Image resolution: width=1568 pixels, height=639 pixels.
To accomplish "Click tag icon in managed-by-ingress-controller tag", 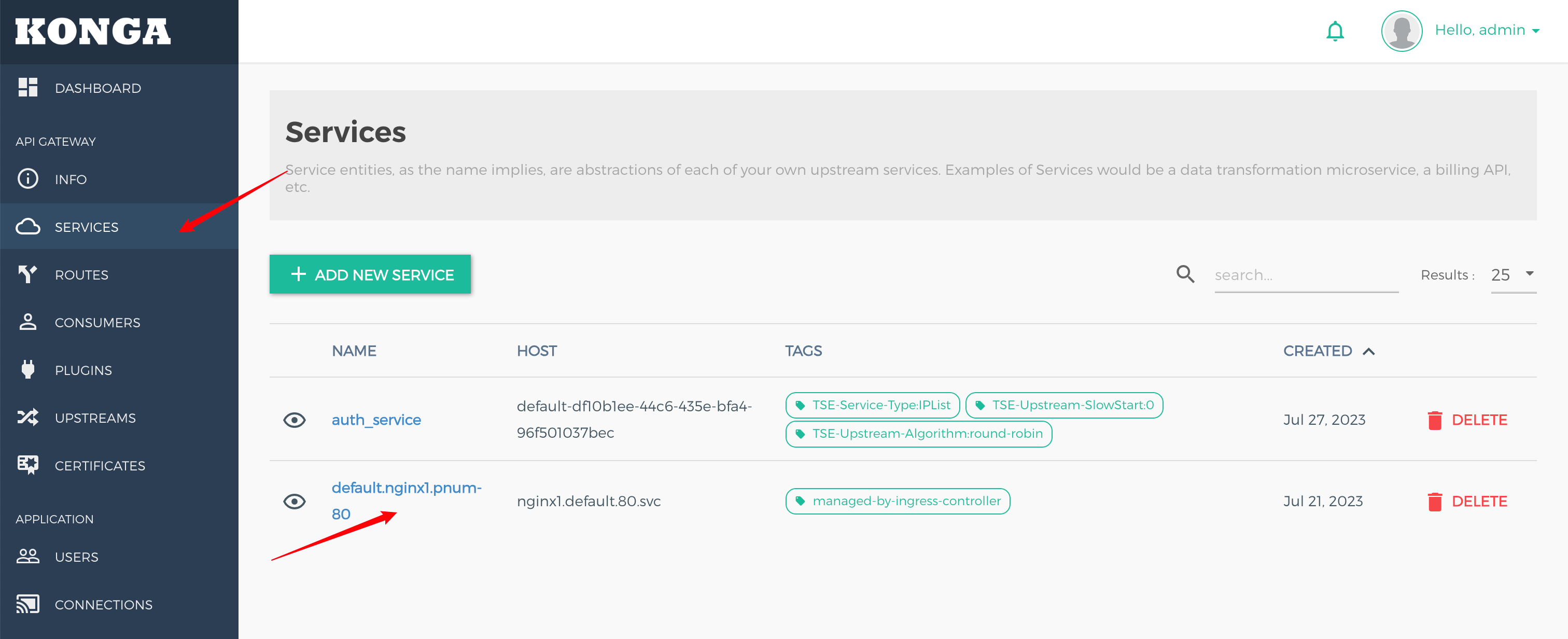I will coord(800,501).
